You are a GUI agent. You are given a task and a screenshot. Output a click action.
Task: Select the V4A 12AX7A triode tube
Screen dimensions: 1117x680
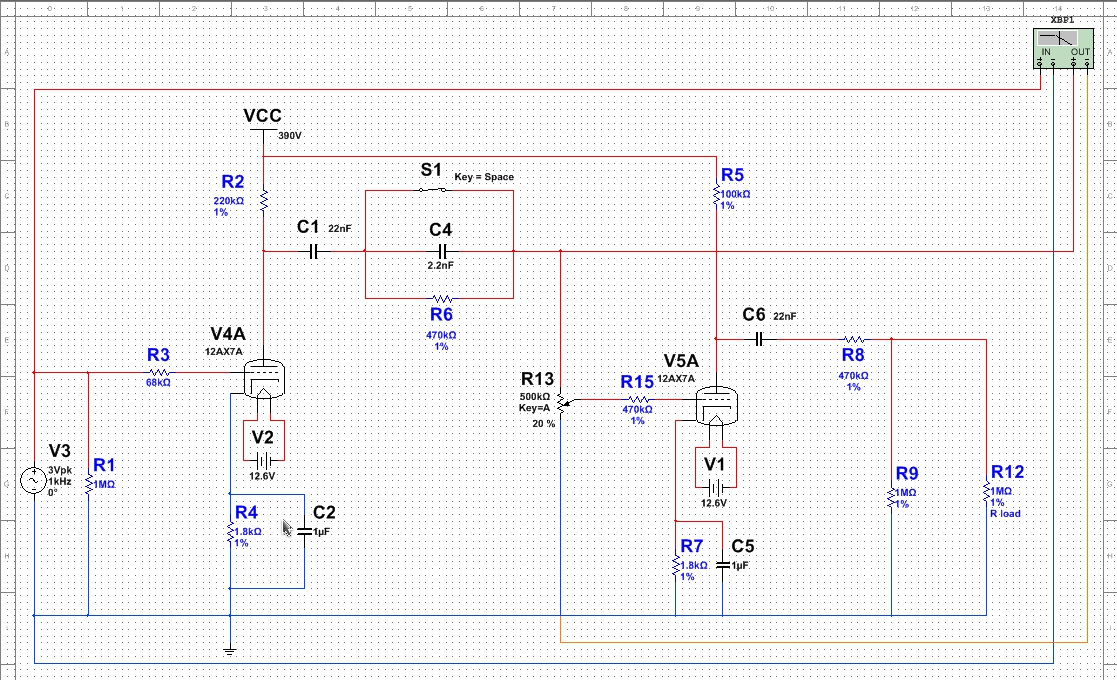(x=265, y=378)
